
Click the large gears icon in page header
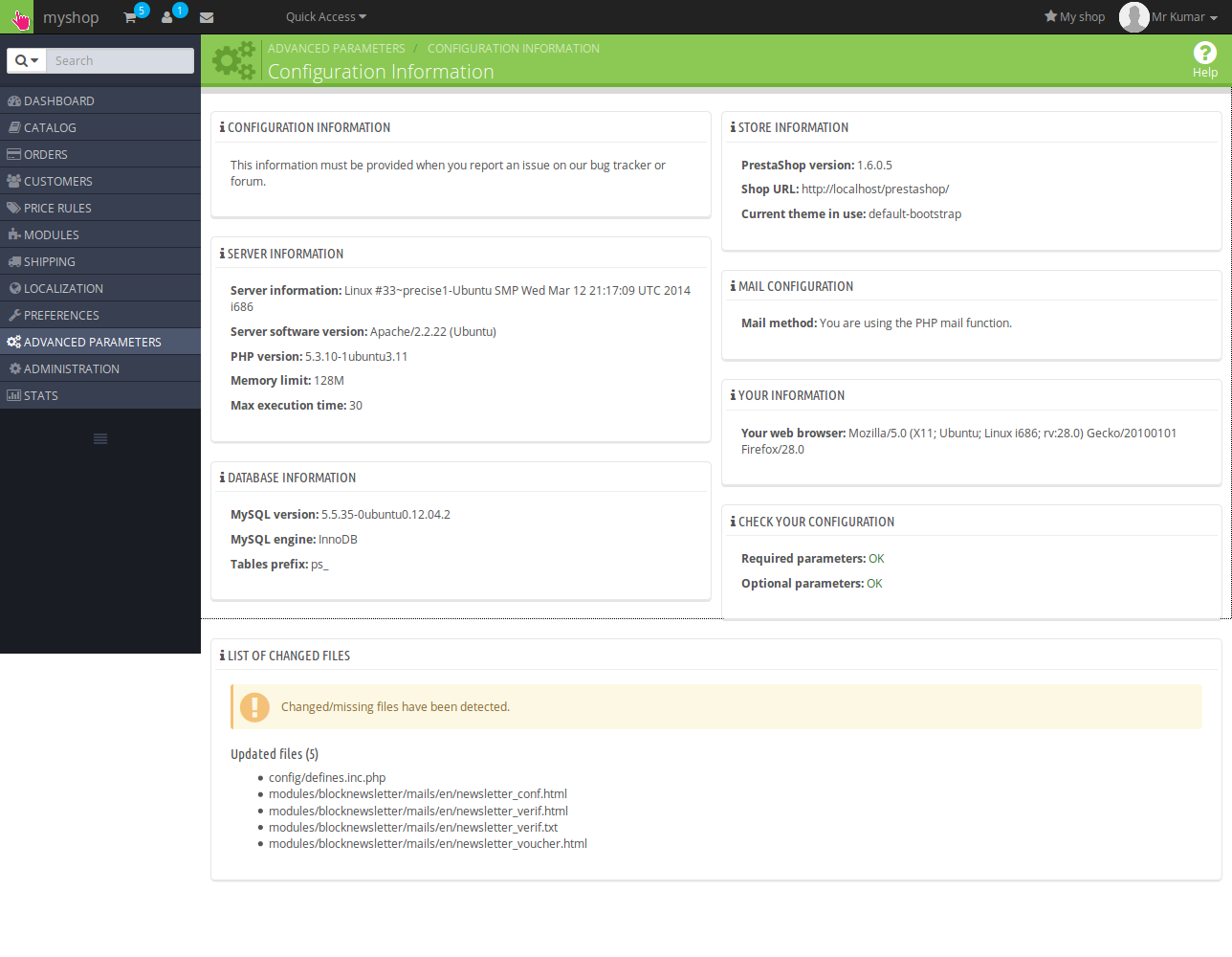(x=234, y=60)
